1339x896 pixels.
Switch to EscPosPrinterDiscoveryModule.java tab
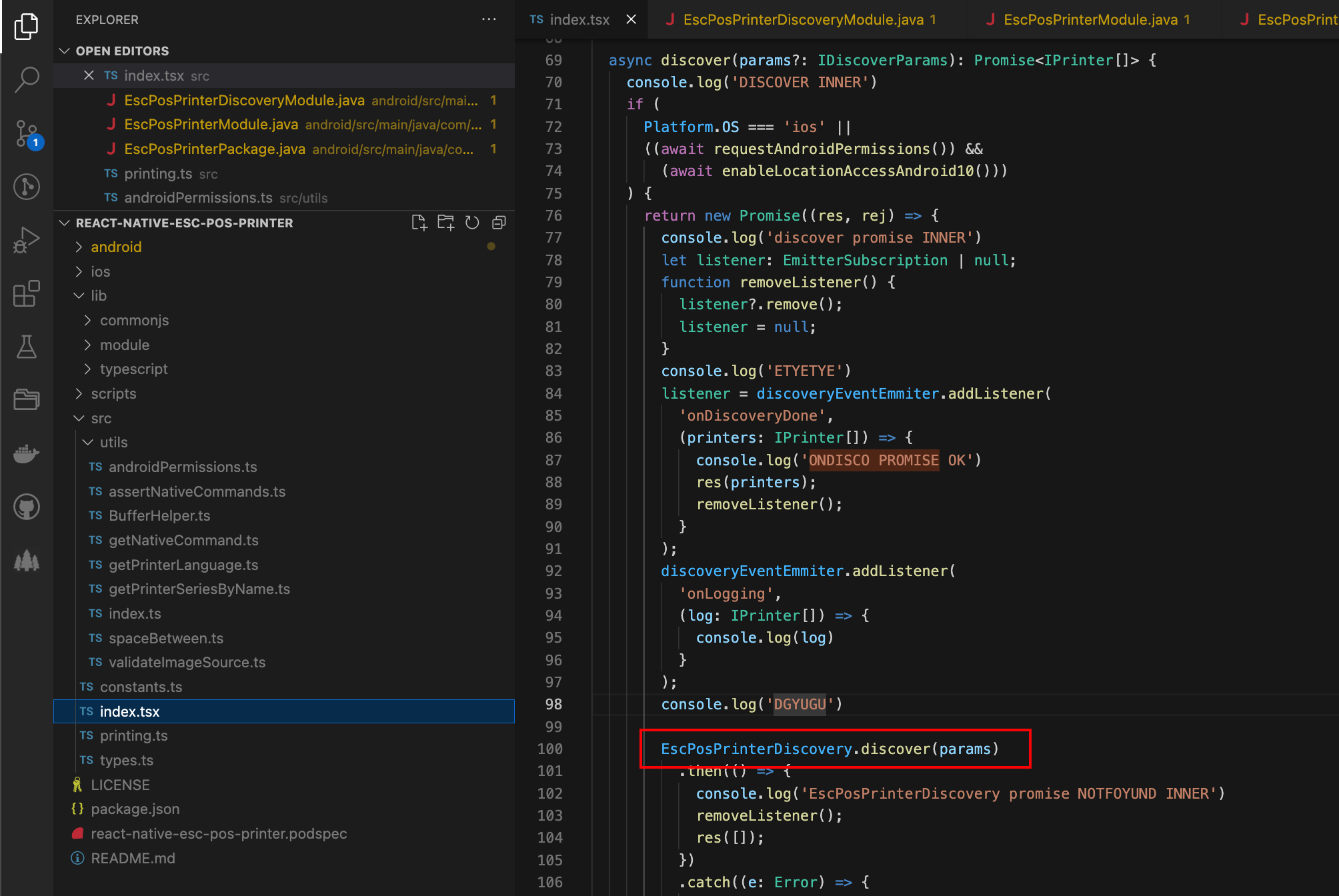pyautogui.click(x=803, y=20)
